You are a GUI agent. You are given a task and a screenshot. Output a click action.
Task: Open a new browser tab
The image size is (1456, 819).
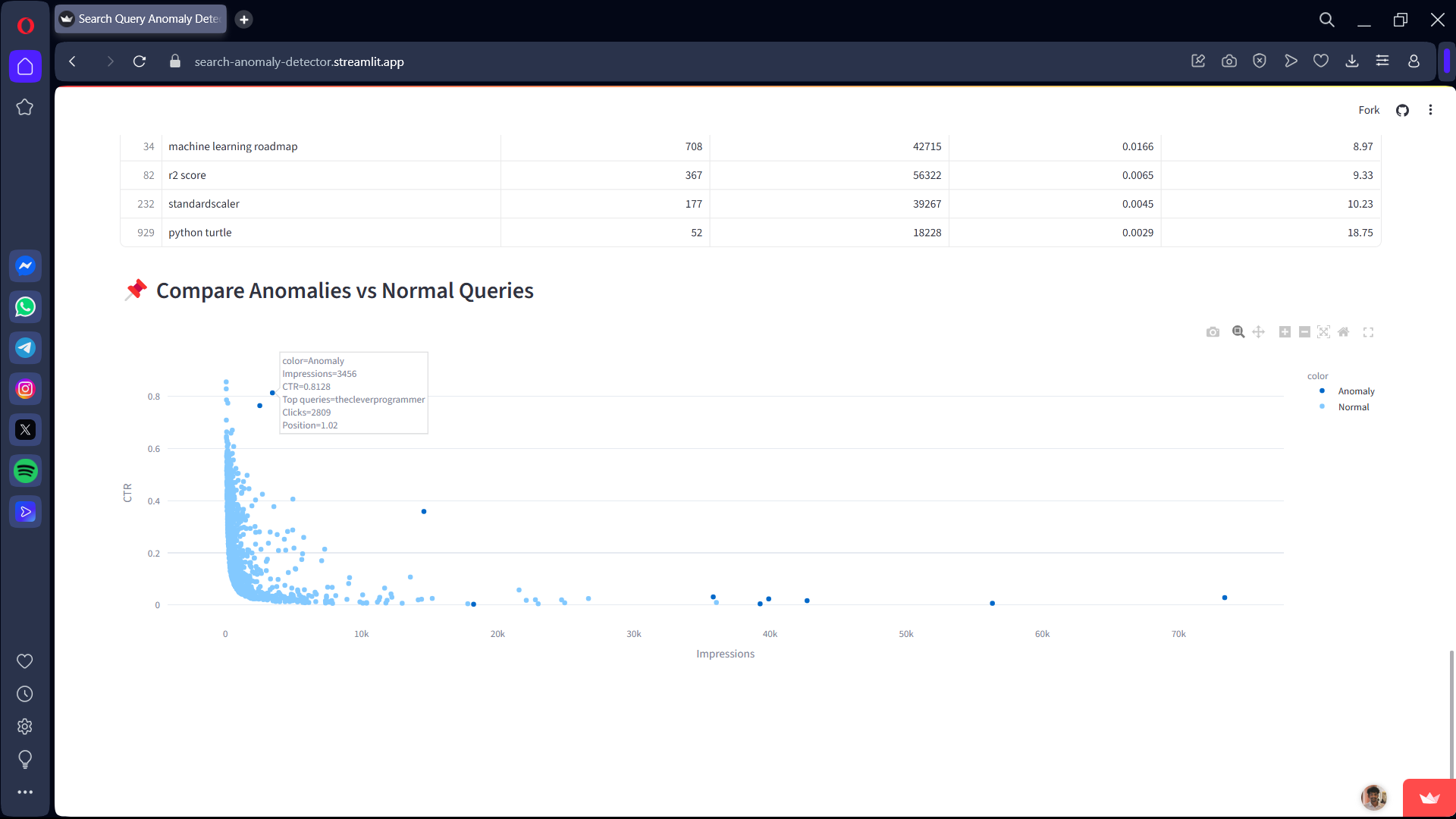[x=244, y=20]
